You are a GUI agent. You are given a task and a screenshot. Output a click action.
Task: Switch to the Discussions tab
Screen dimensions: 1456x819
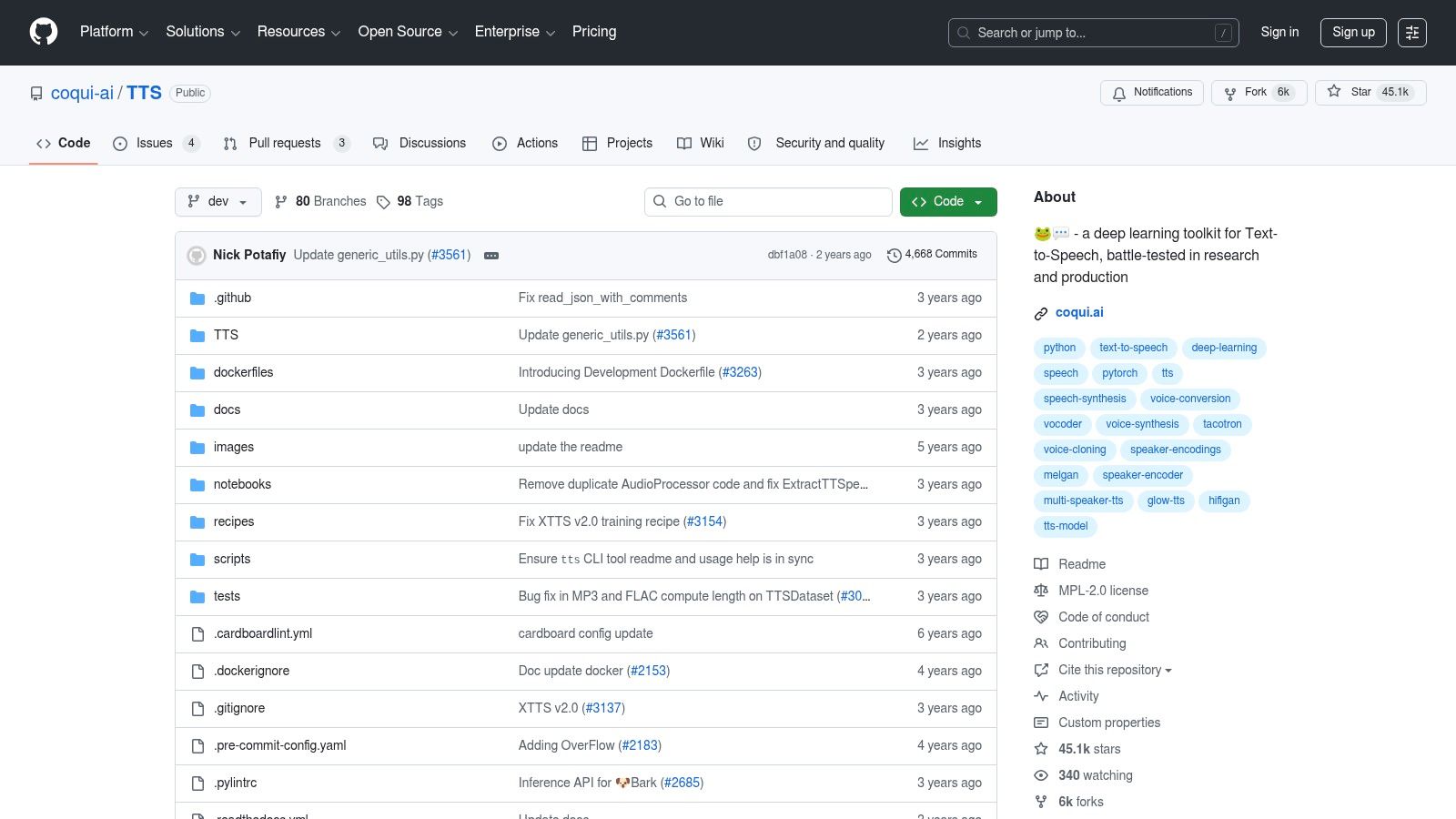point(420,144)
